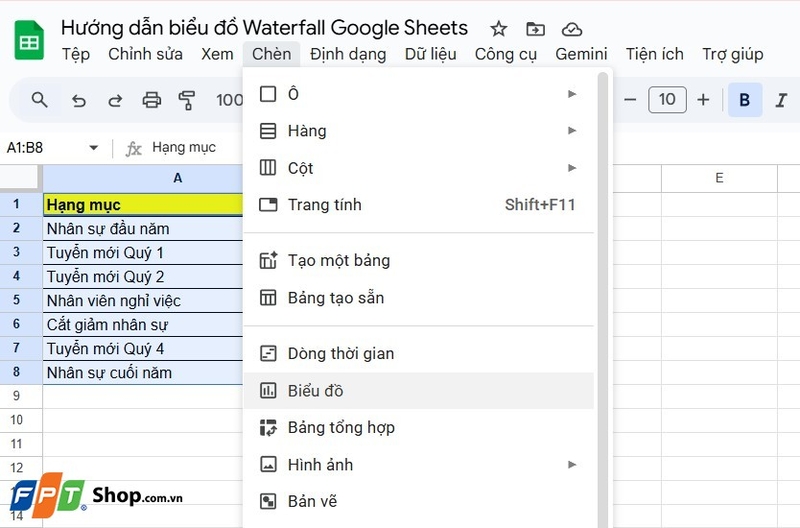Open the Trợ giúp menu
The width and height of the screenshot is (800, 528).
733,54
